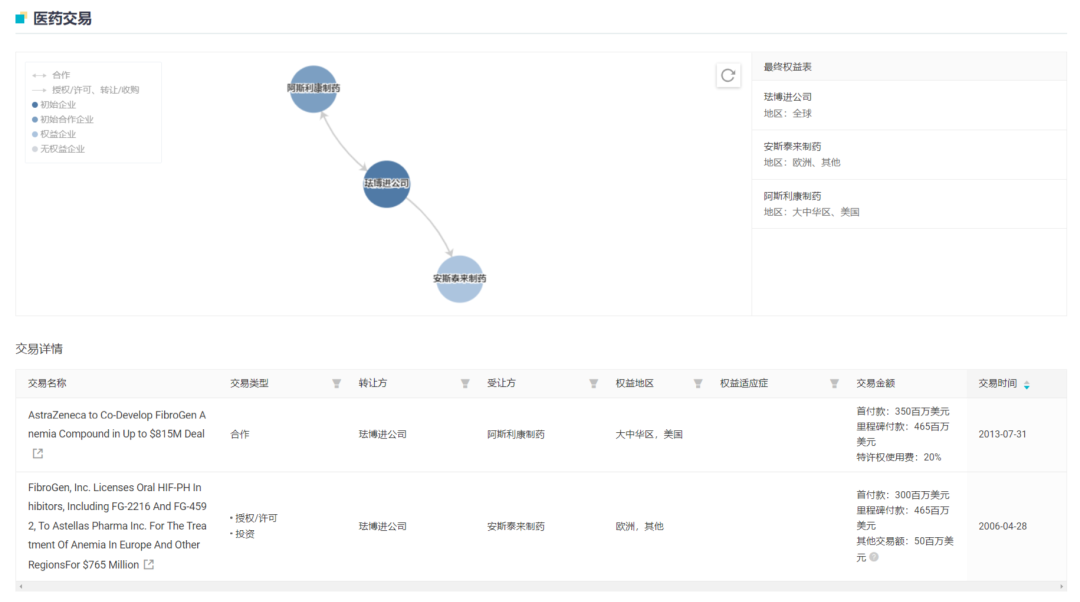Click the 2006-04-28 date cell

tap(1002, 526)
